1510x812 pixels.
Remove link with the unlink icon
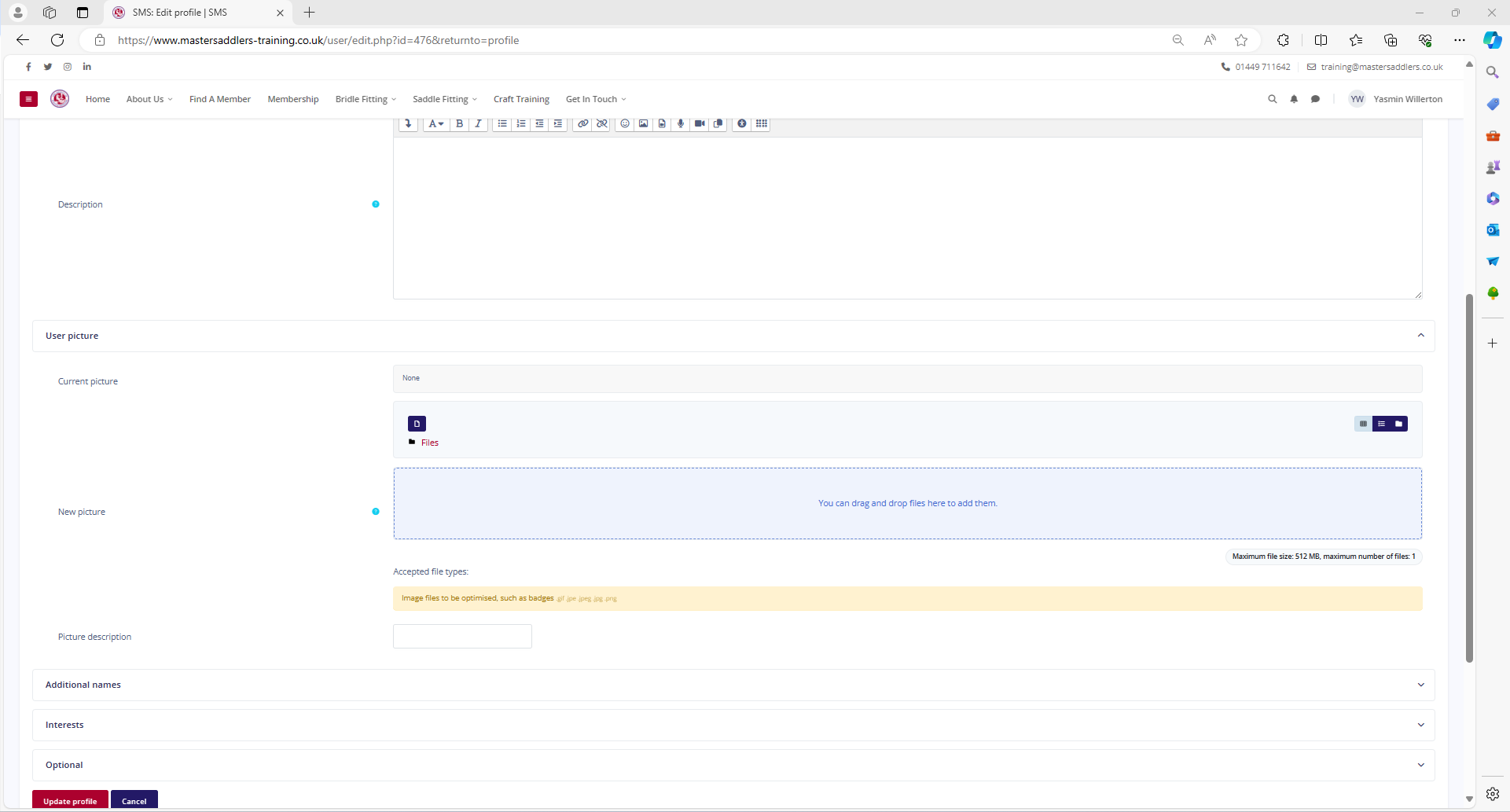coord(602,123)
